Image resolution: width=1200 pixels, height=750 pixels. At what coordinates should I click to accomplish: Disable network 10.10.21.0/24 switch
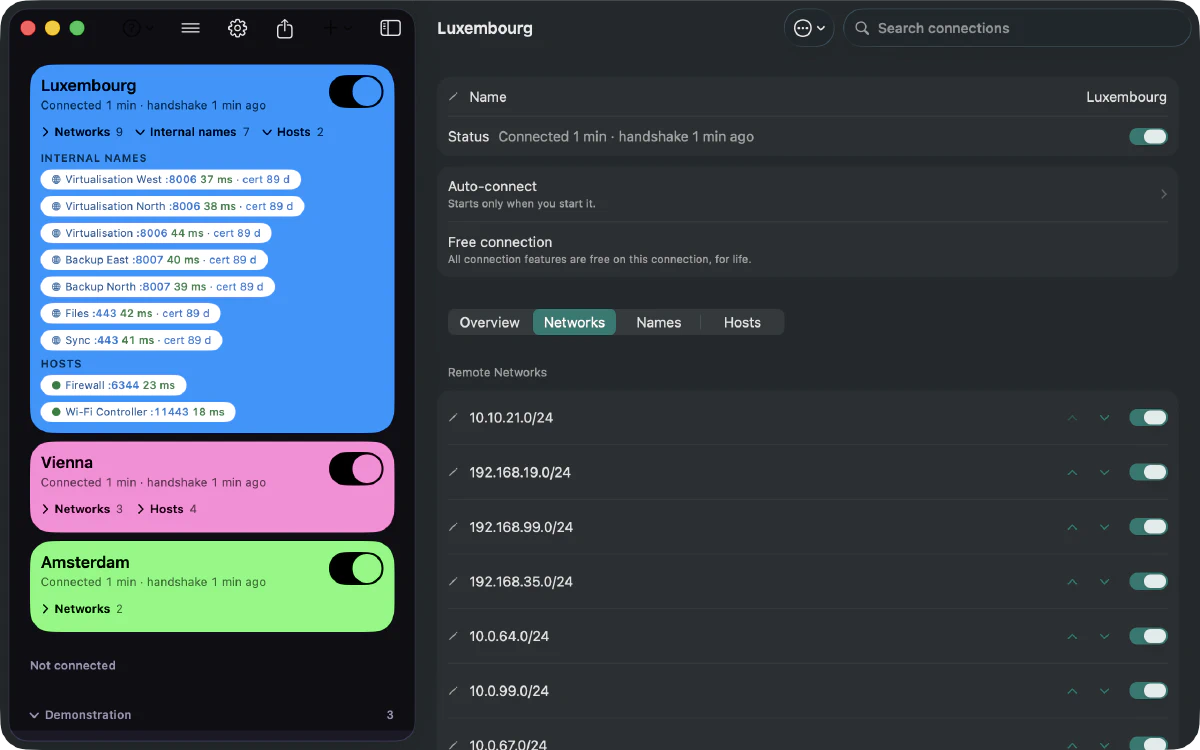click(1148, 418)
